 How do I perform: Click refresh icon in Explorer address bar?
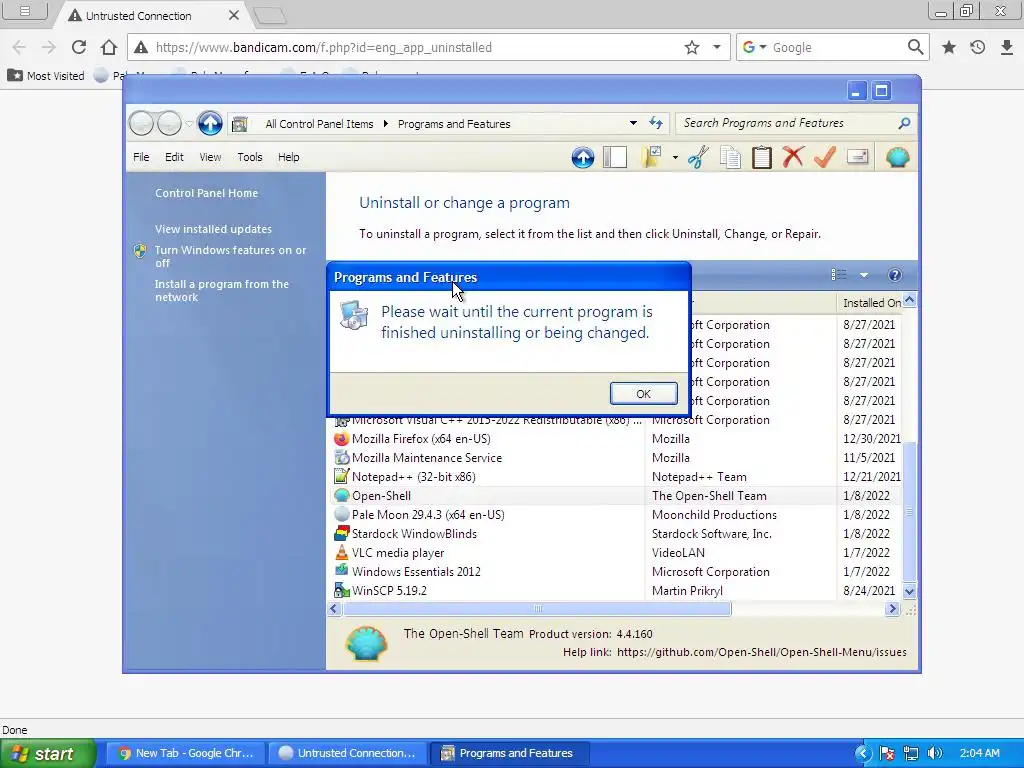pyautogui.click(x=656, y=123)
